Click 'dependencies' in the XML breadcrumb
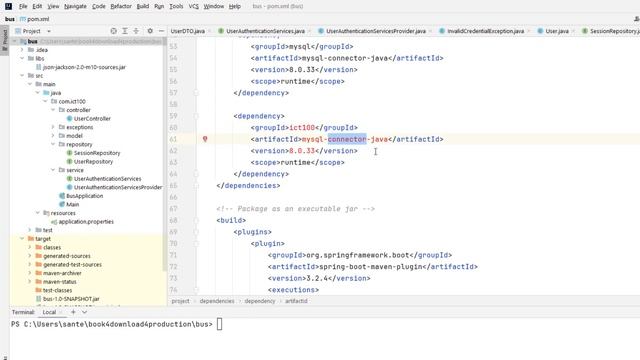Image resolution: width=640 pixels, height=360 pixels. coord(217,301)
